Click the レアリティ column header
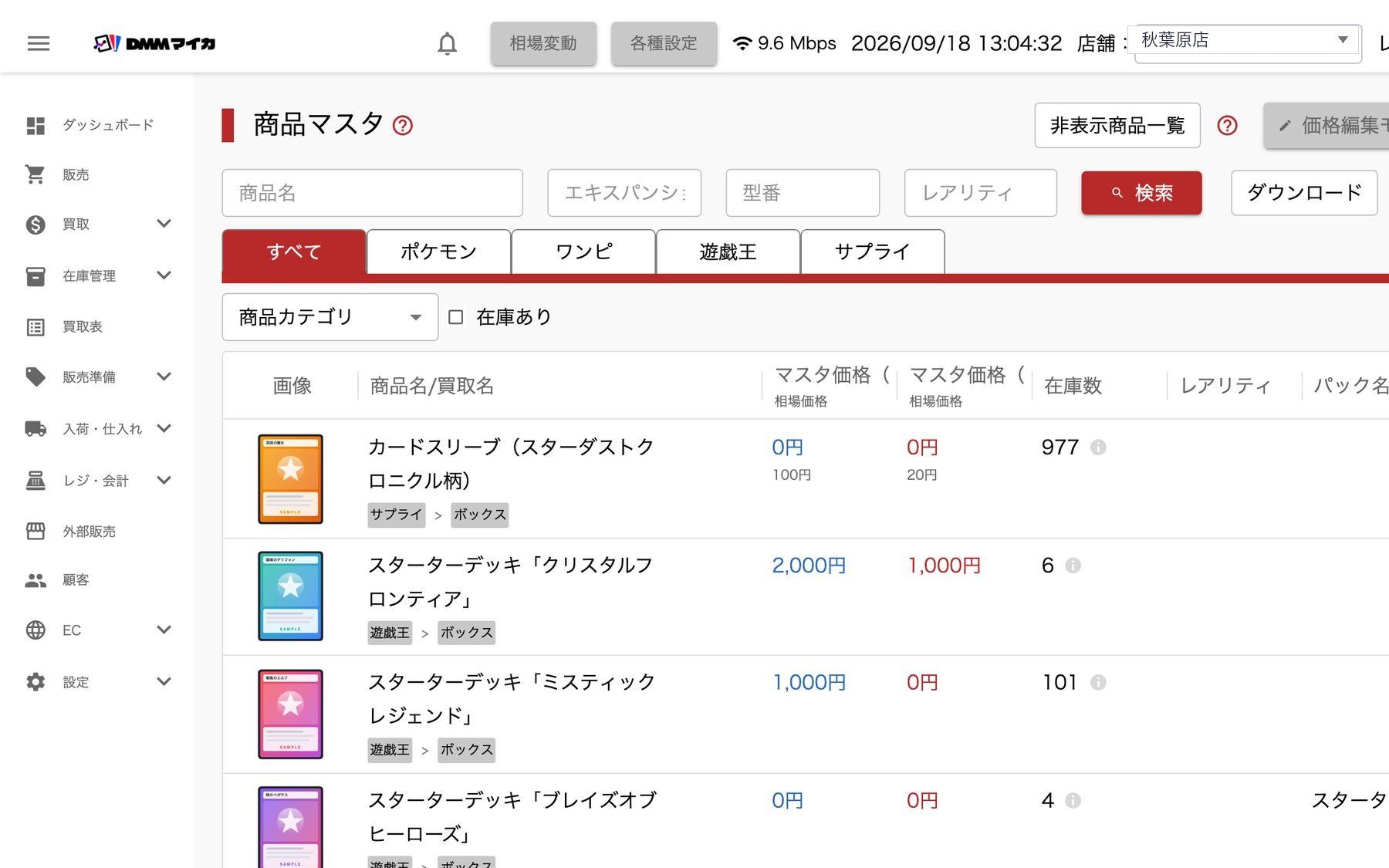Image resolution: width=1389 pixels, height=868 pixels. point(1225,386)
